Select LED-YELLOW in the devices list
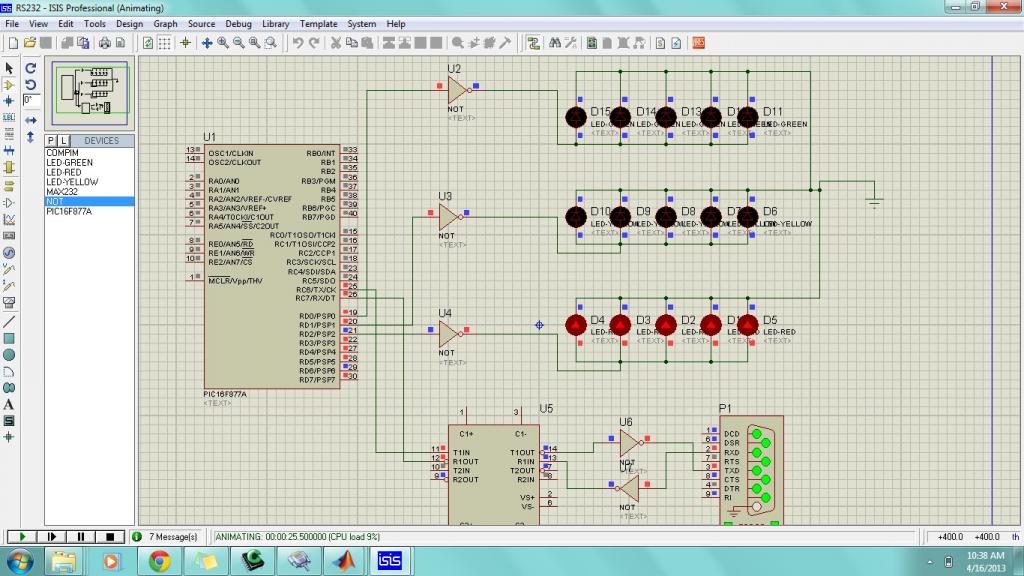The image size is (1024, 576). 72,182
